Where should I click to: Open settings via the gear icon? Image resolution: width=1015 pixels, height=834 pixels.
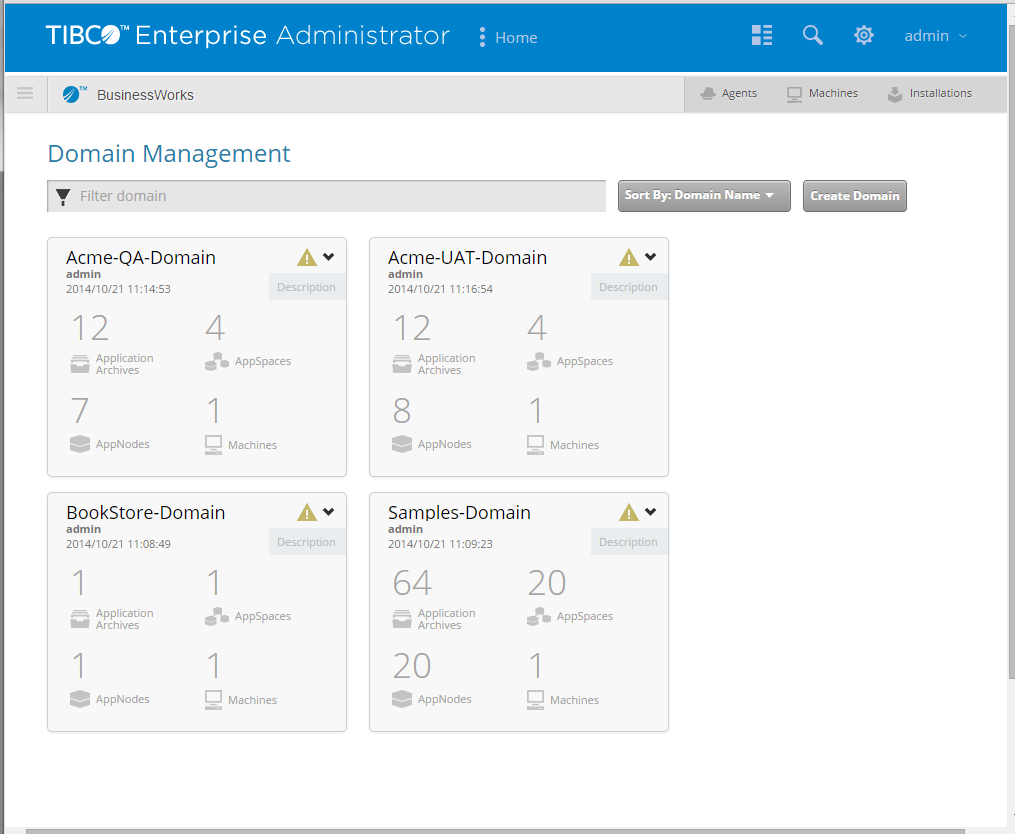click(x=864, y=36)
